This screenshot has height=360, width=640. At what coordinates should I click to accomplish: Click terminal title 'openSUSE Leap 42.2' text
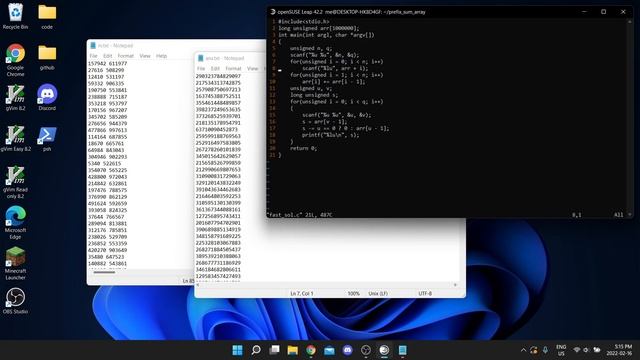pyautogui.click(x=299, y=12)
